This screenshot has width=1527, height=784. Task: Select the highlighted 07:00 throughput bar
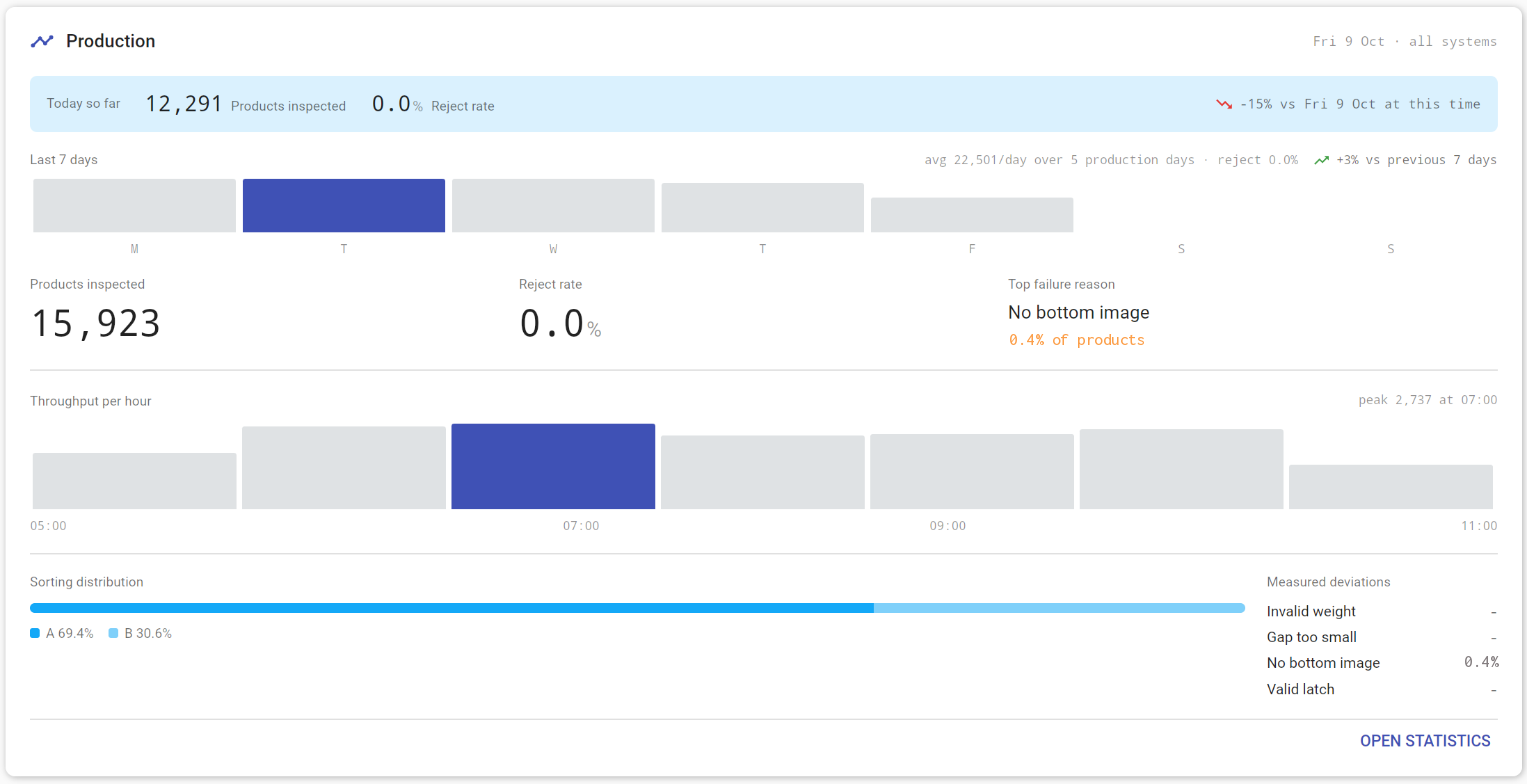(x=553, y=467)
